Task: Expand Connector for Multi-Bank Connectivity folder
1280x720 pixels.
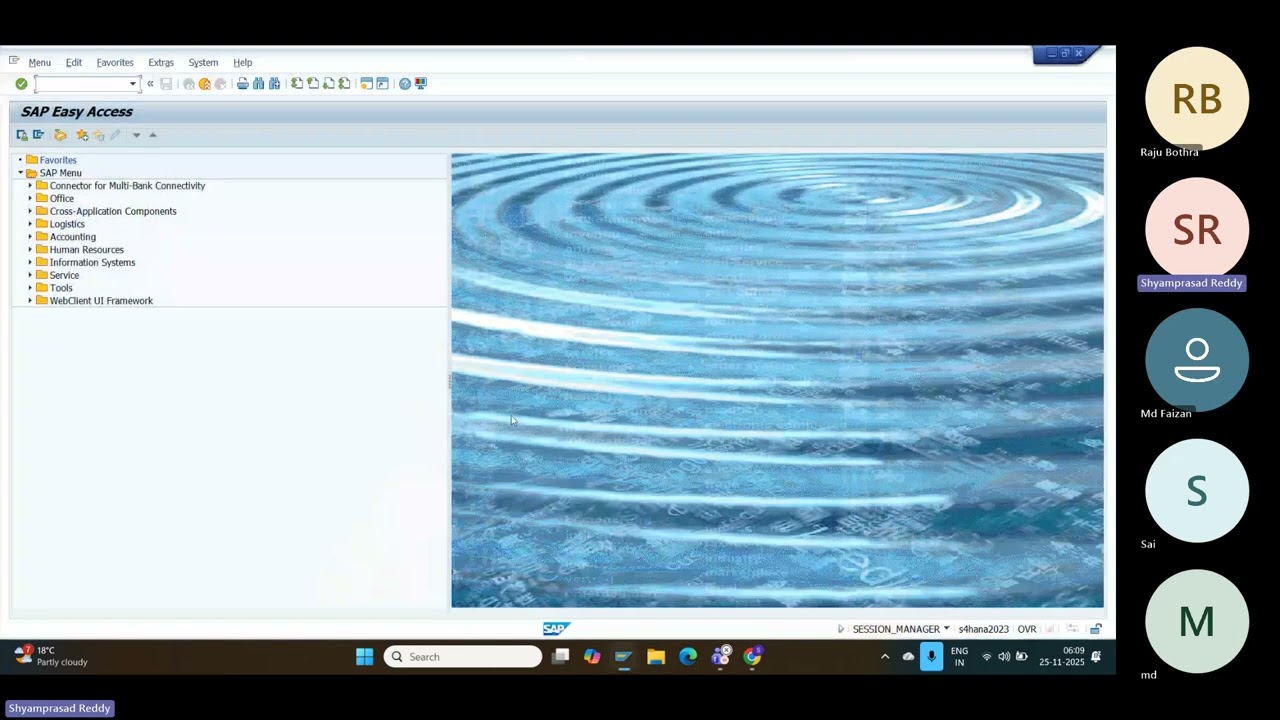Action: pos(30,186)
